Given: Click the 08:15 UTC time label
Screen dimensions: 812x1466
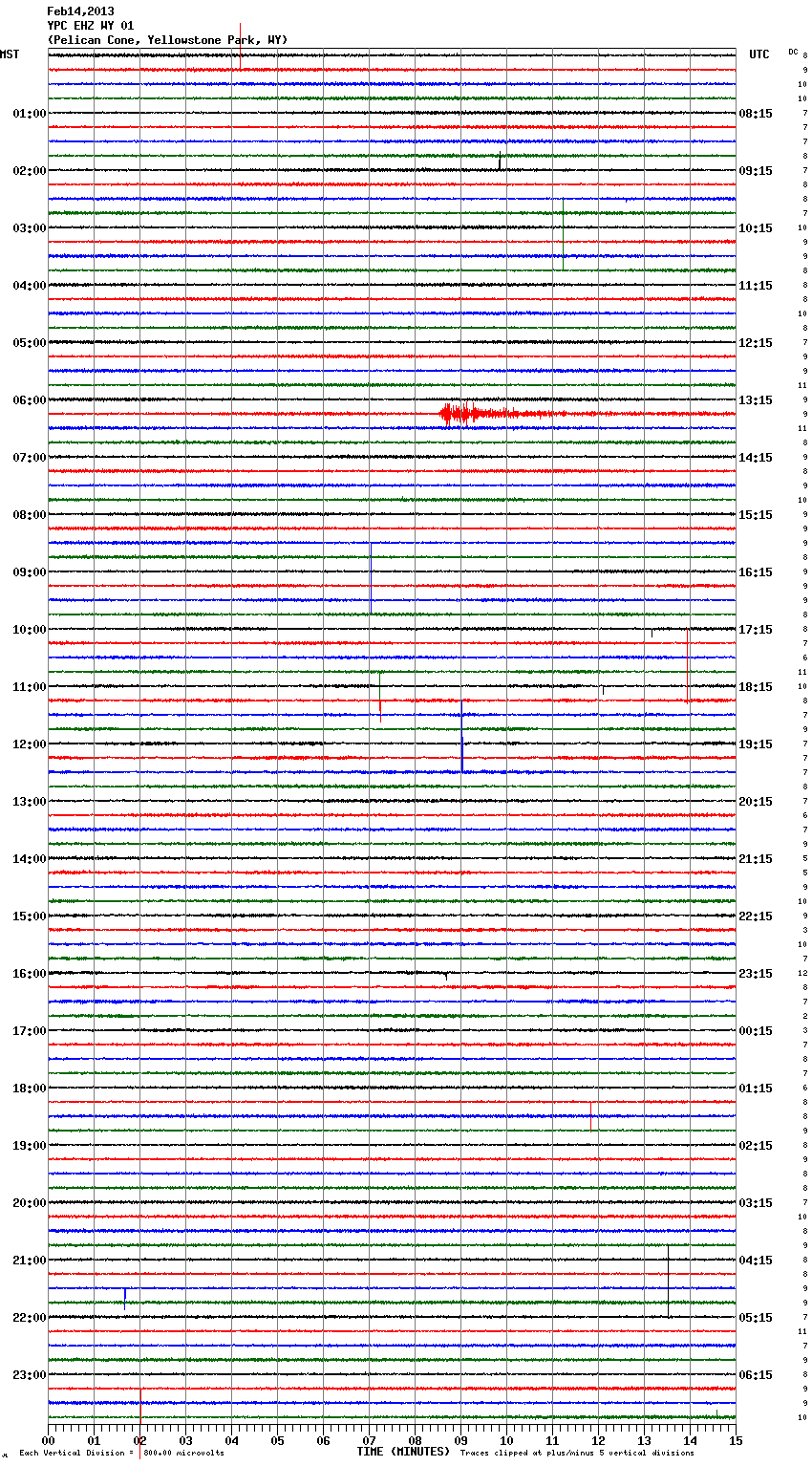Looking at the screenshot, I should coord(756,114).
